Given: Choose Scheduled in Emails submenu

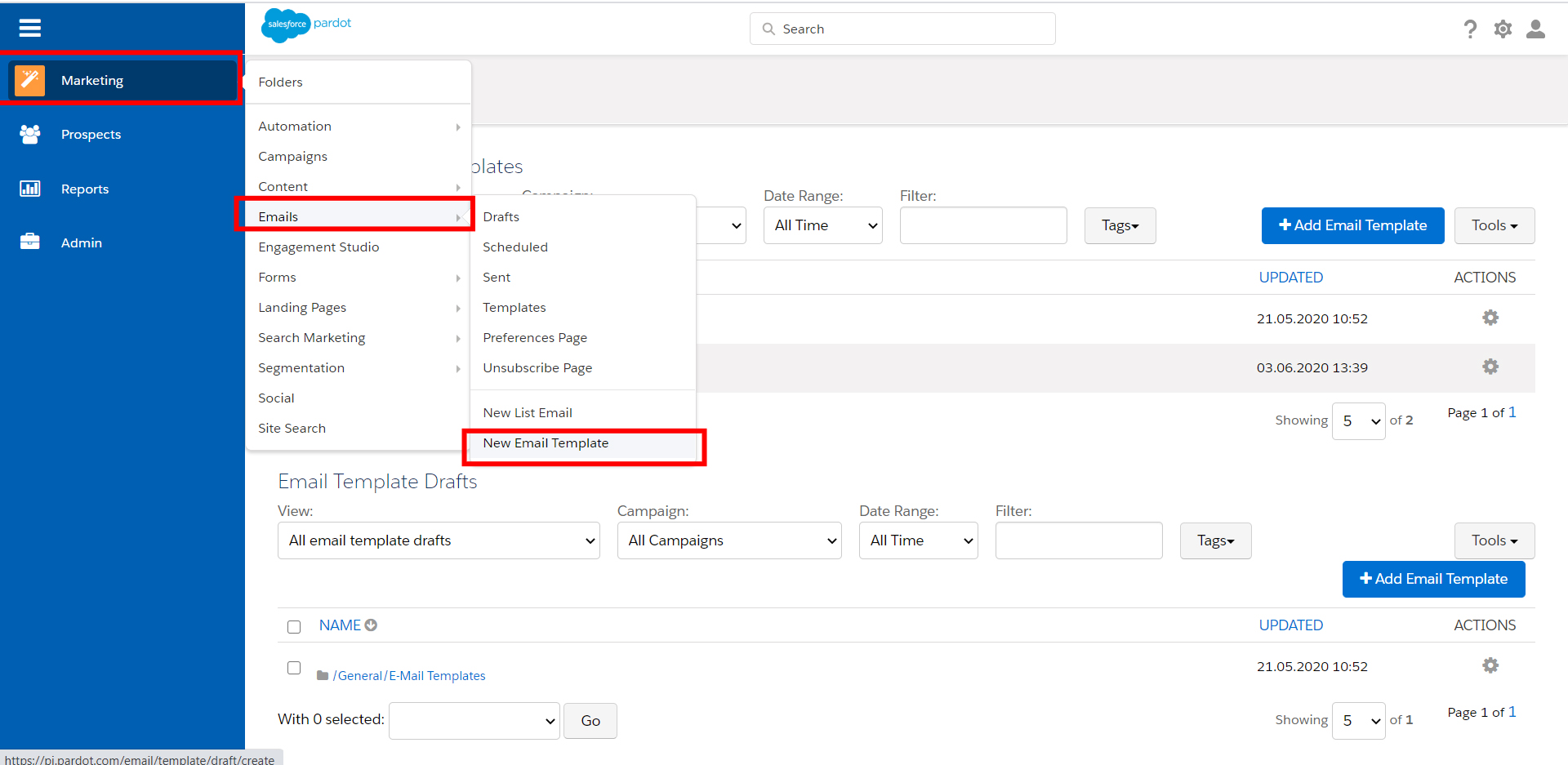Looking at the screenshot, I should pos(583,247).
